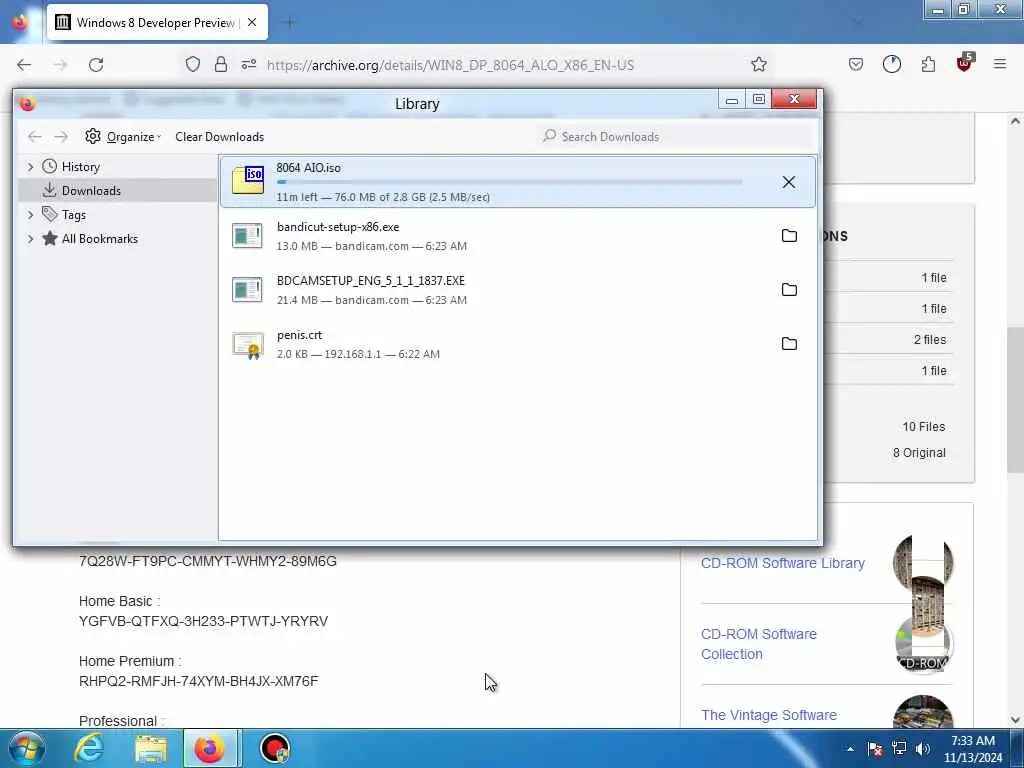The image size is (1024, 768).
Task: Cancel the 8064 AIO.iso download
Action: [789, 182]
